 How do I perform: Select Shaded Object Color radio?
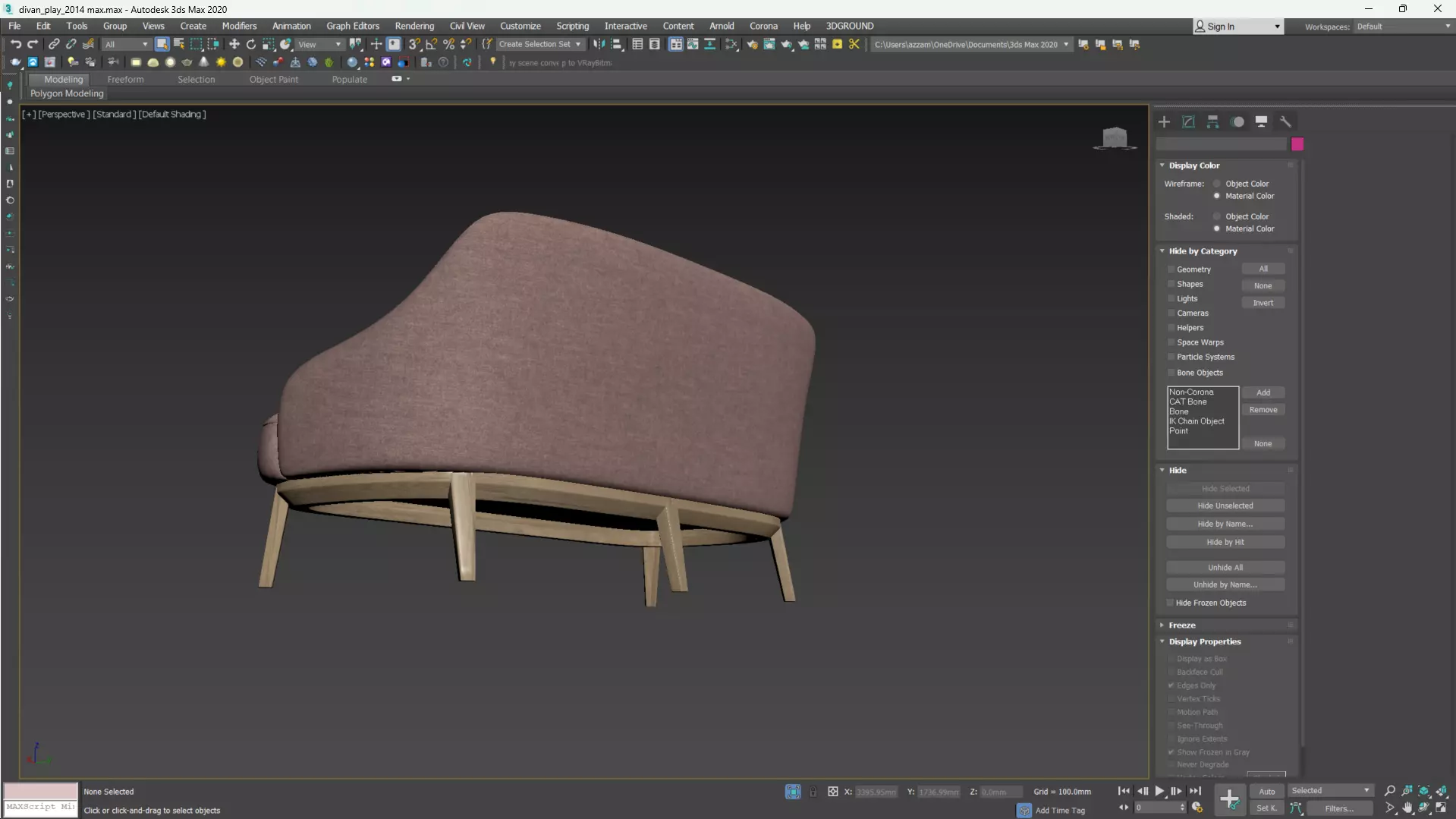click(1217, 216)
